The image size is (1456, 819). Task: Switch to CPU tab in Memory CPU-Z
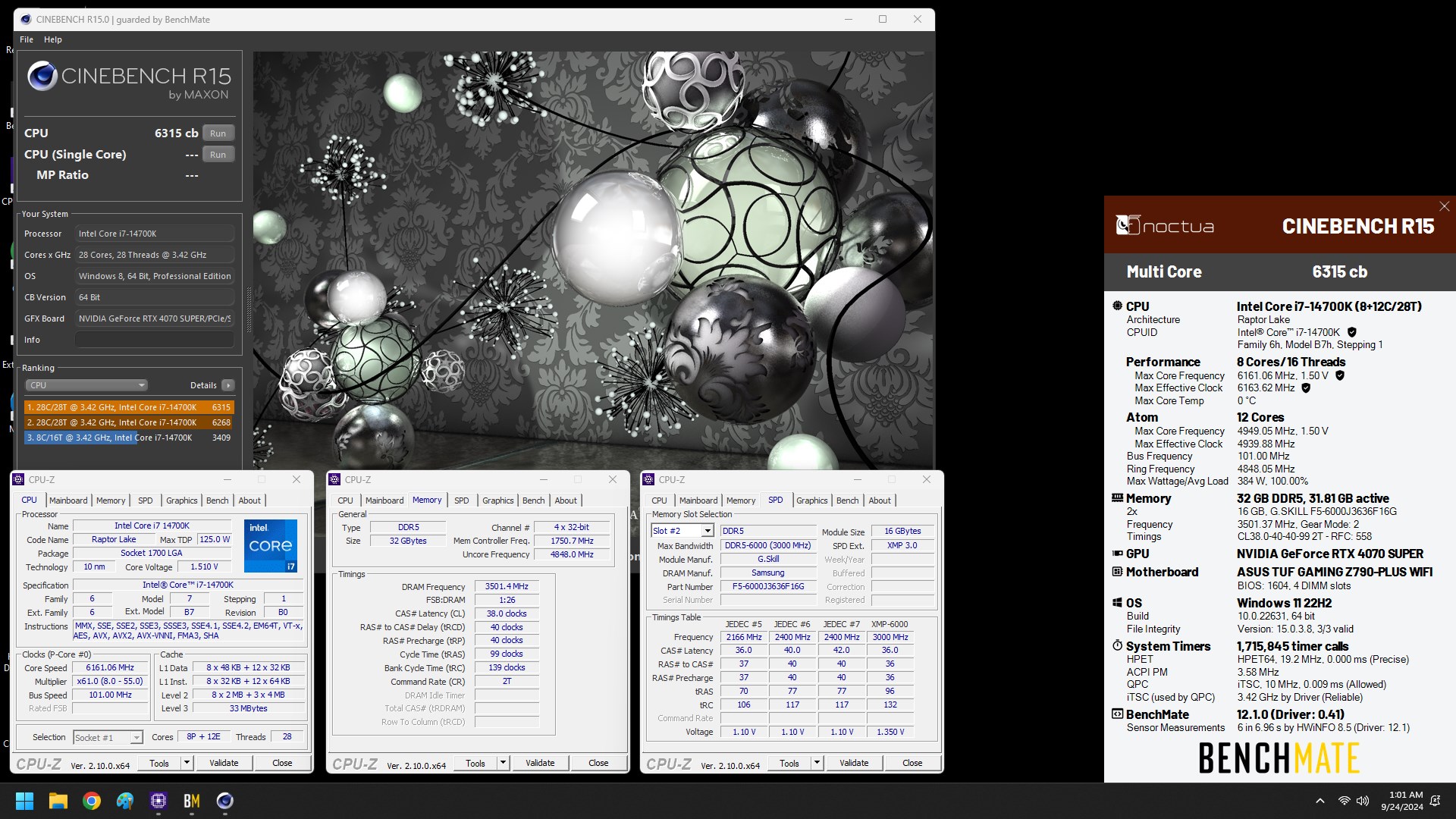point(345,500)
